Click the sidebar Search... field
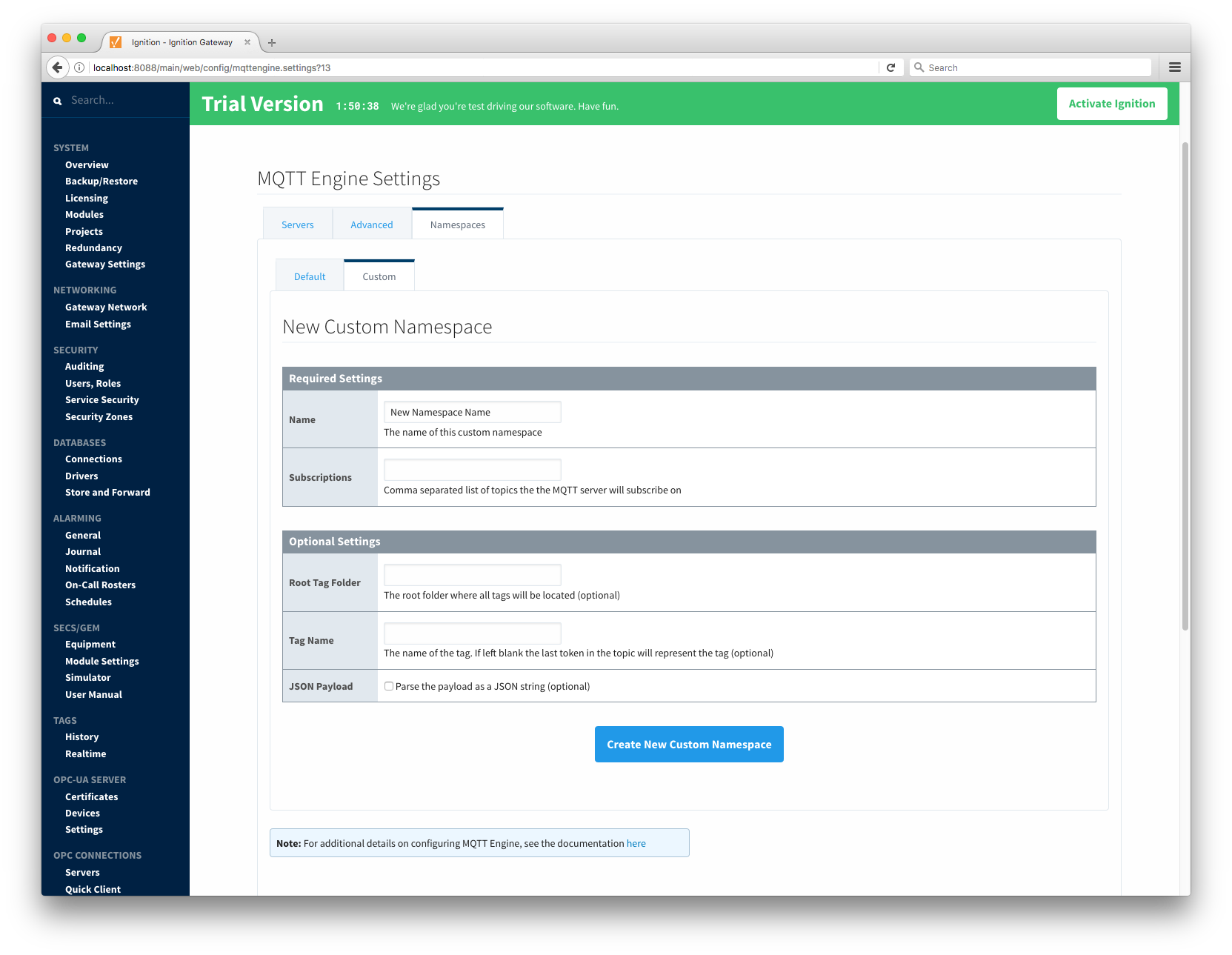 point(115,100)
